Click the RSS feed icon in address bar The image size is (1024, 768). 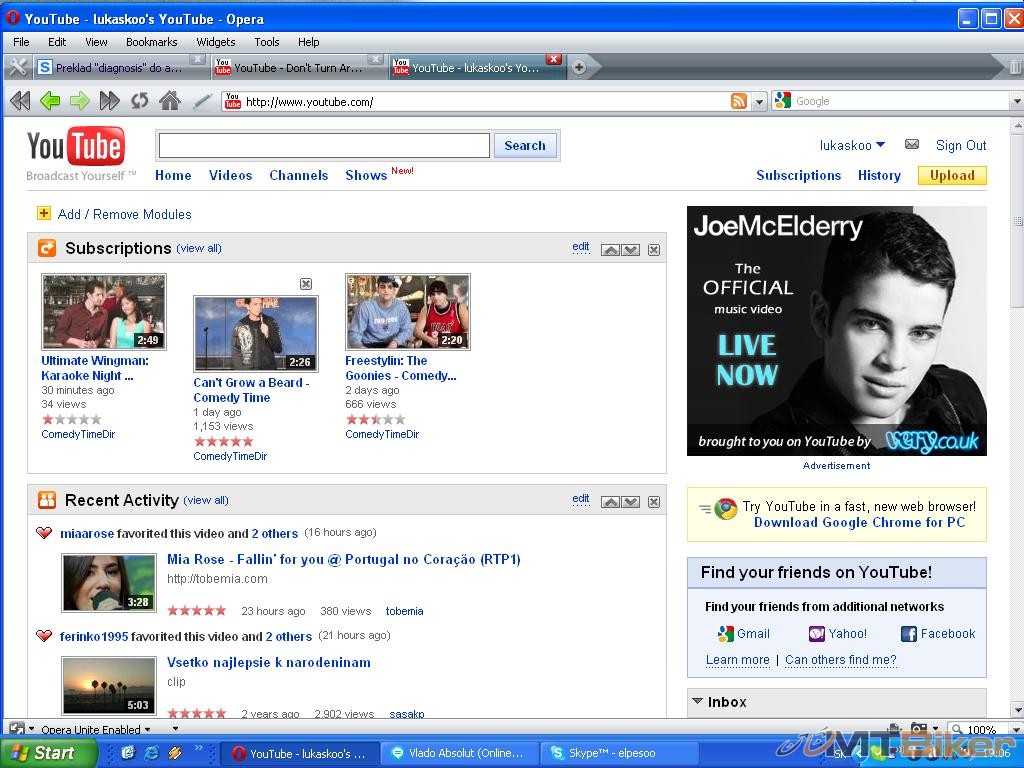(739, 101)
